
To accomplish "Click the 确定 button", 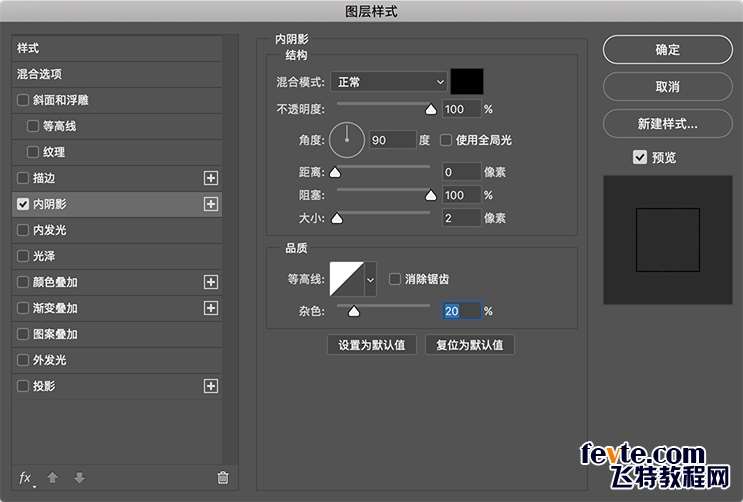I will 668,49.
